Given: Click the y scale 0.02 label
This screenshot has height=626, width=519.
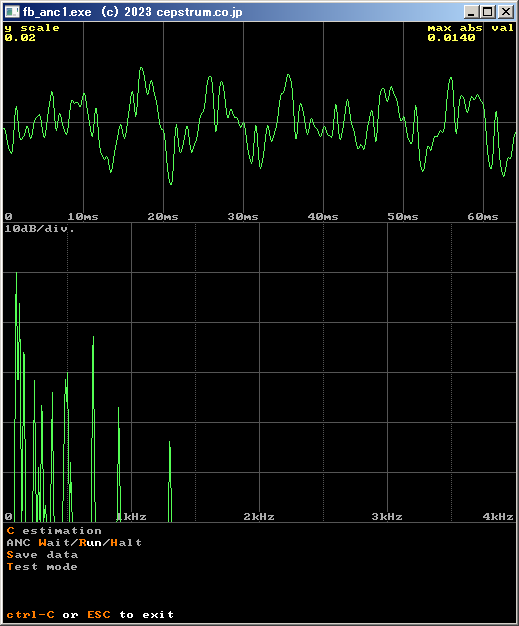Looking at the screenshot, I should [32, 33].
